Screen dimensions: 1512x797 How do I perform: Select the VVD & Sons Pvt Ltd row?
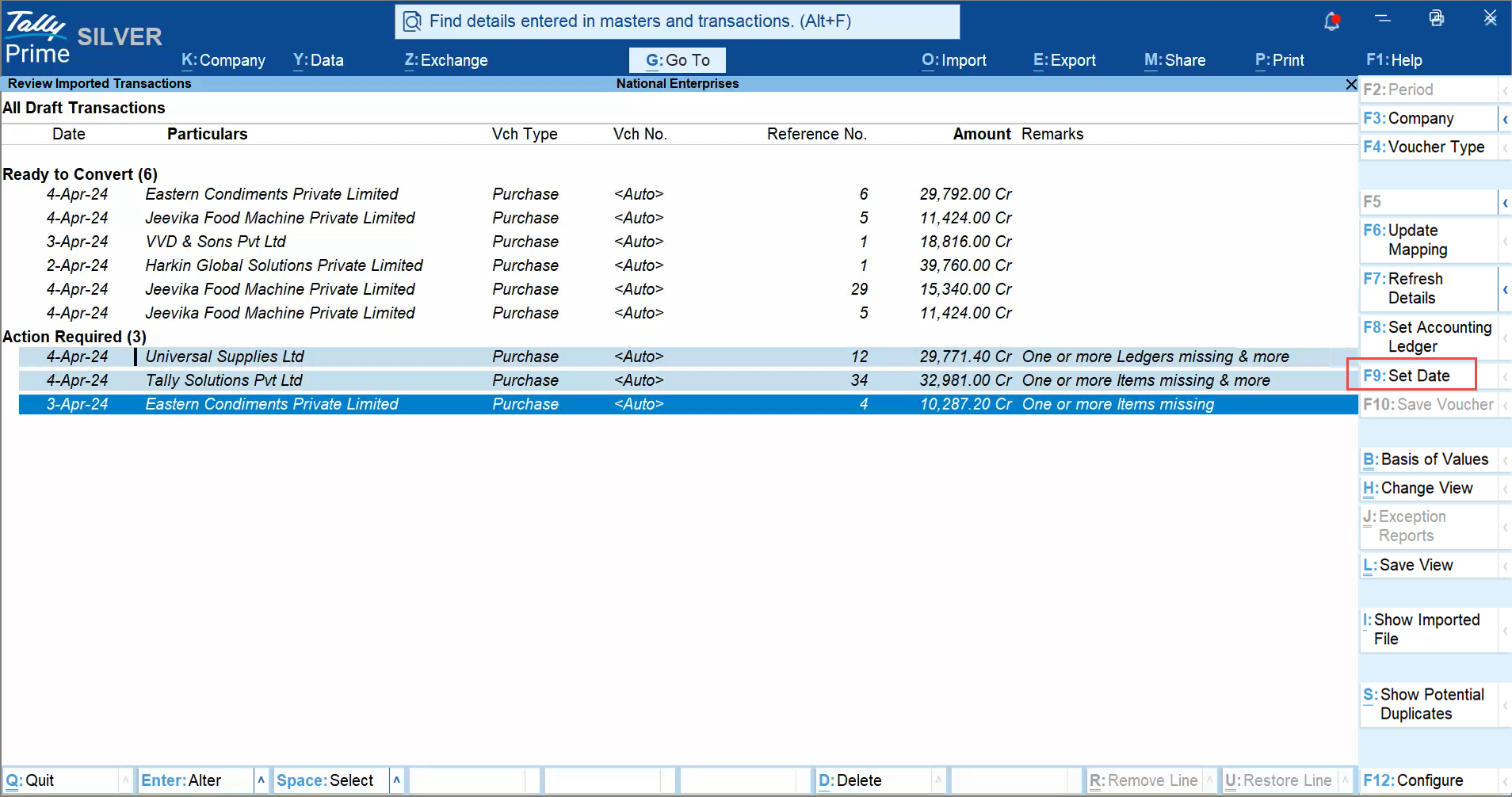tap(688, 242)
